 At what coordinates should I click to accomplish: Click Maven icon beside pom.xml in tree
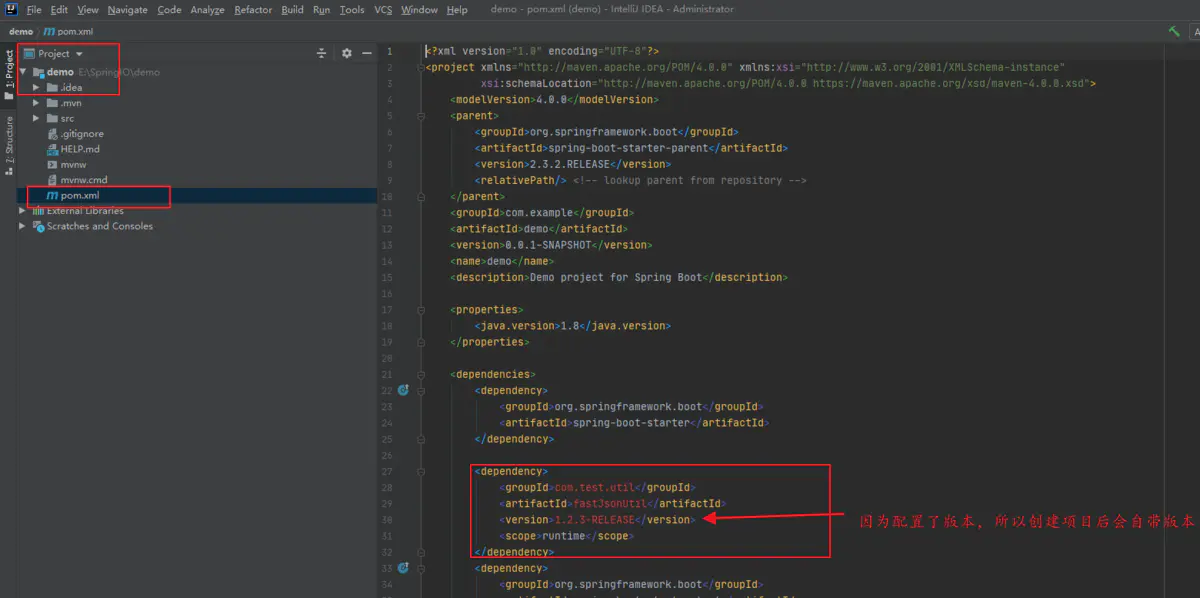pyautogui.click(x=52, y=196)
